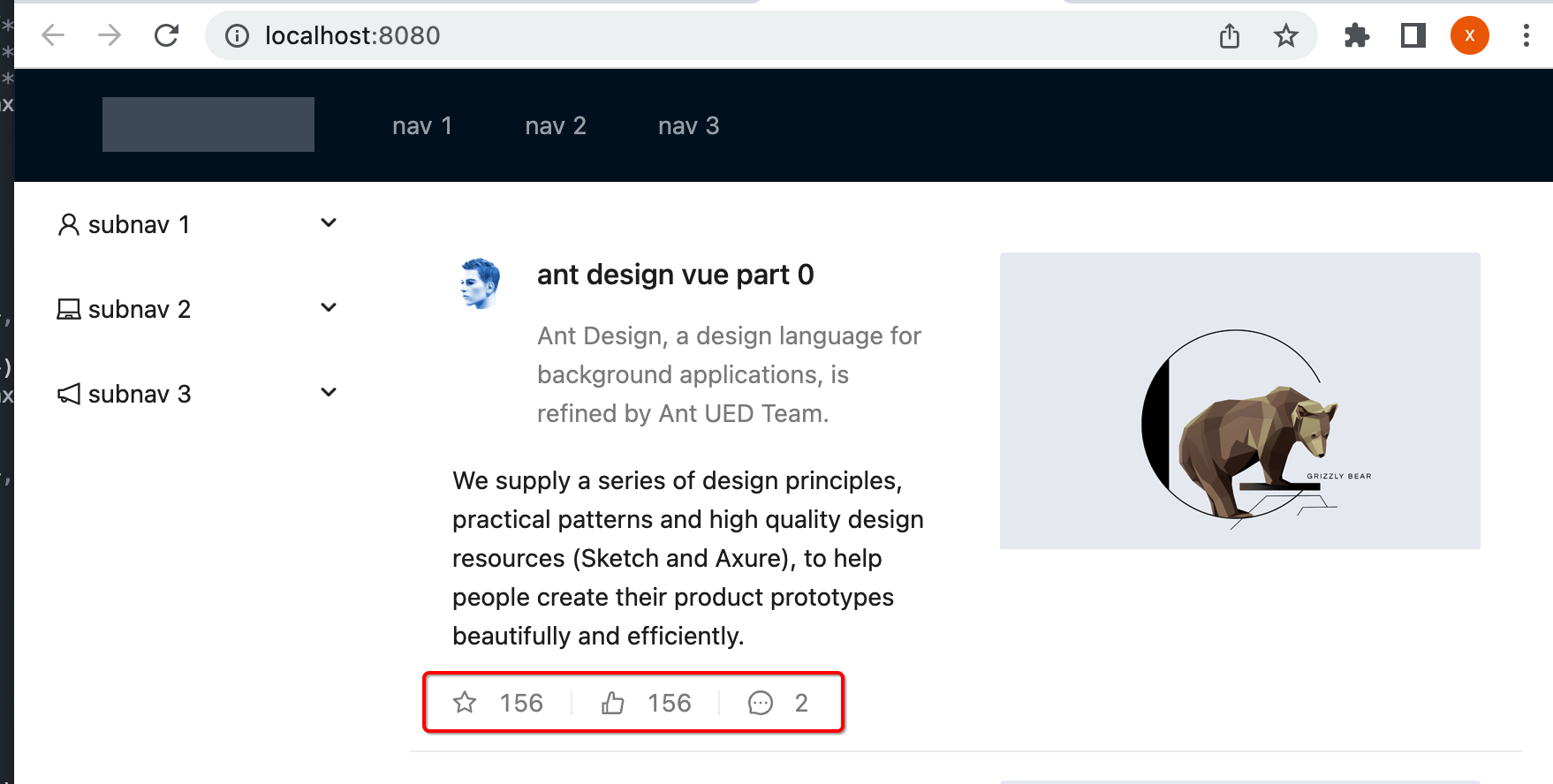Viewport: 1553px width, 784px height.
Task: Click the comment count 2
Action: 801,703
